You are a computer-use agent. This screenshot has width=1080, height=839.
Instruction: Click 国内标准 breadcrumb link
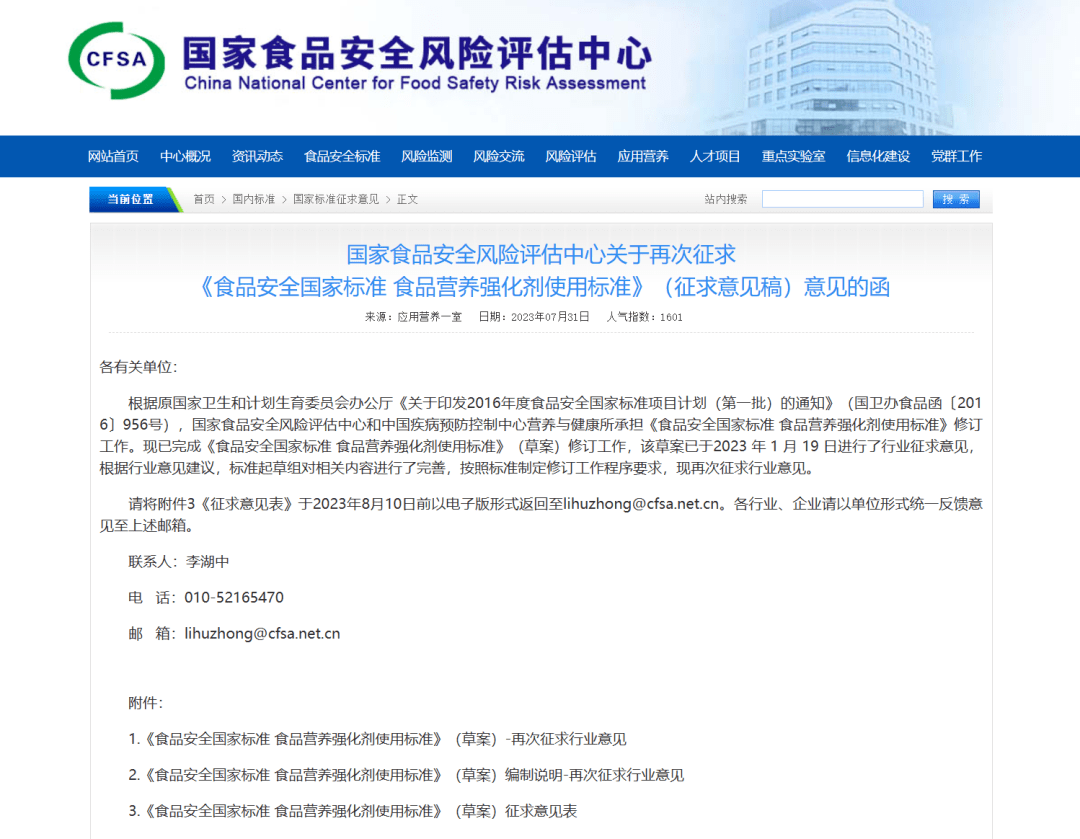[x=253, y=199]
